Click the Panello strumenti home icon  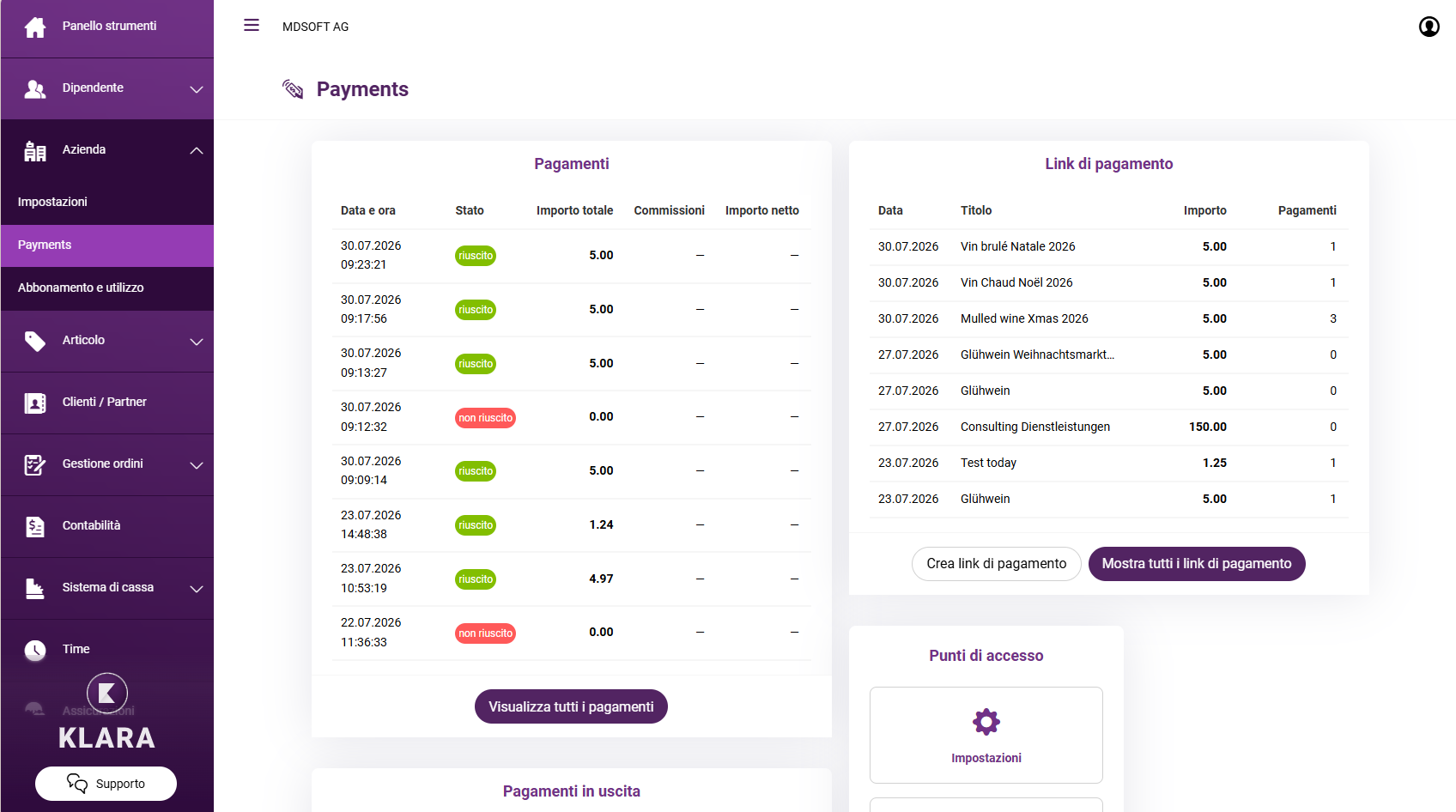tap(35, 27)
